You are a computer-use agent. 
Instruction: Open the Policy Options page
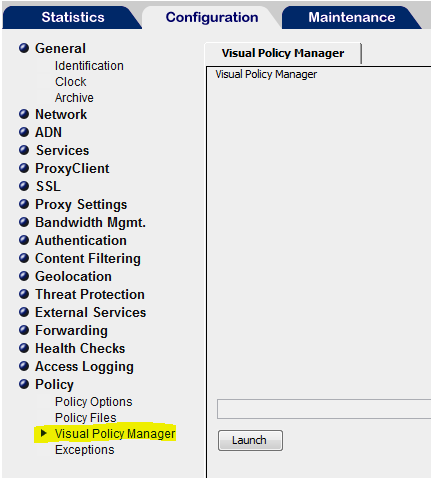pyautogui.click(x=94, y=402)
